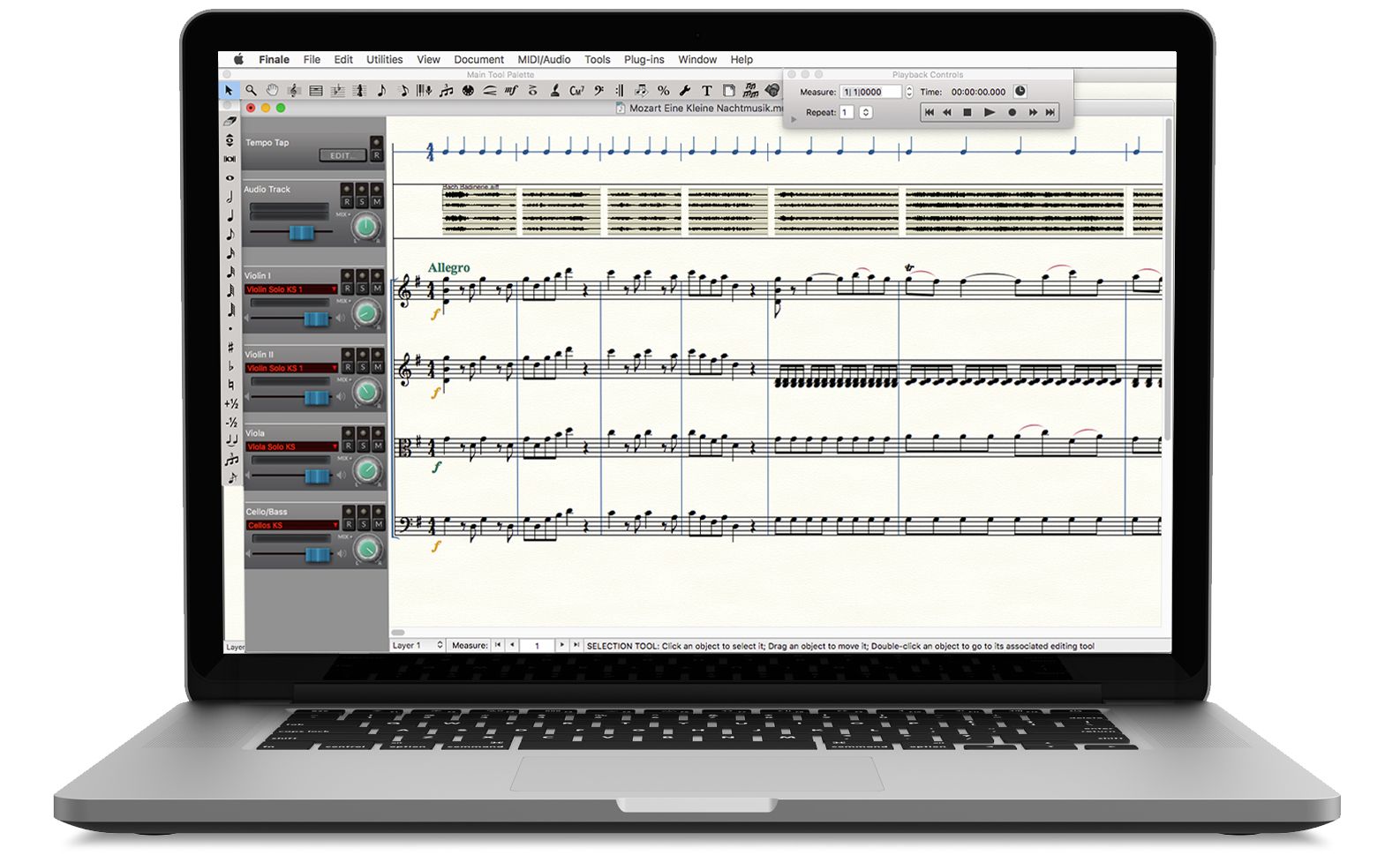
Task: Open Violin I instrument sound dropdown
Action: 291,289
